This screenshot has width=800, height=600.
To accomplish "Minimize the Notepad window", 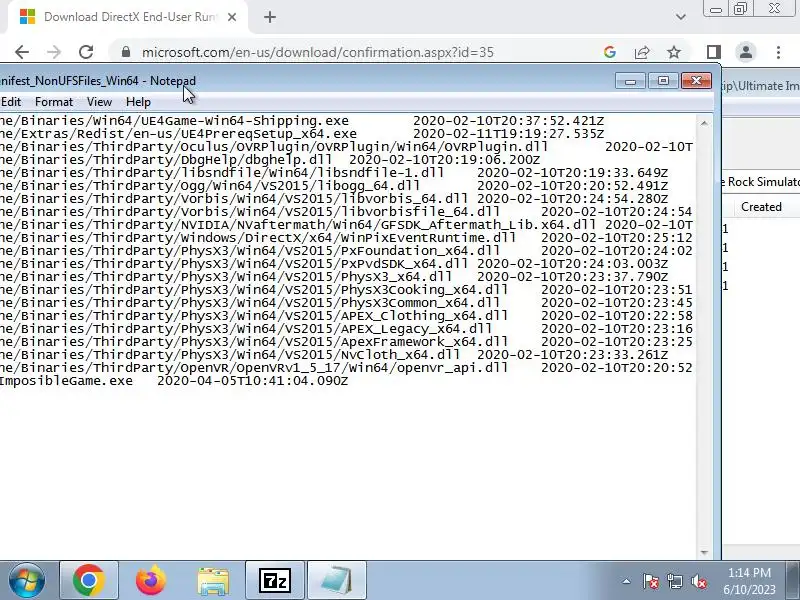I will tap(631, 81).
